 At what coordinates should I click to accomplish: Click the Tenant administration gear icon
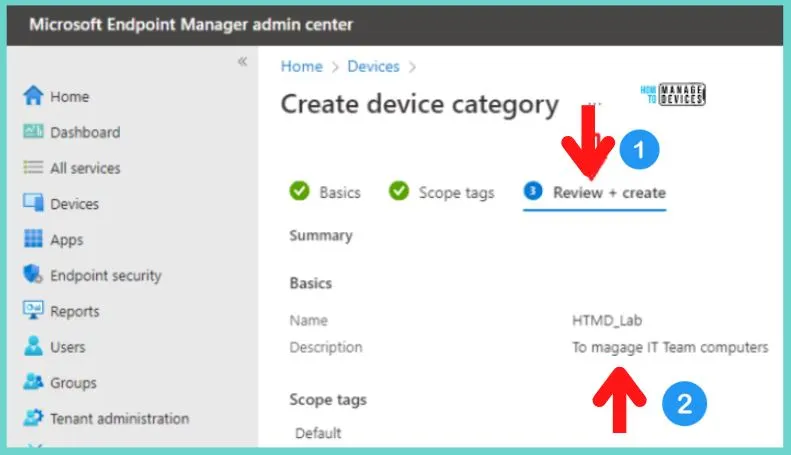click(x=33, y=417)
